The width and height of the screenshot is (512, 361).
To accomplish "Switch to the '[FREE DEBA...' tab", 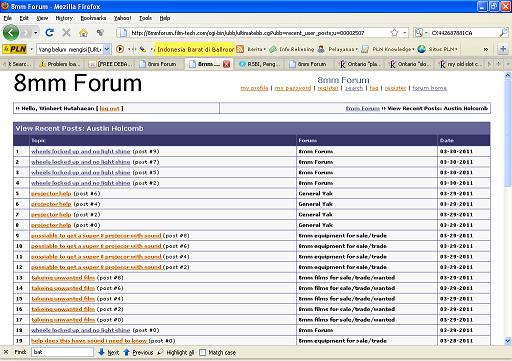I will pos(111,64).
